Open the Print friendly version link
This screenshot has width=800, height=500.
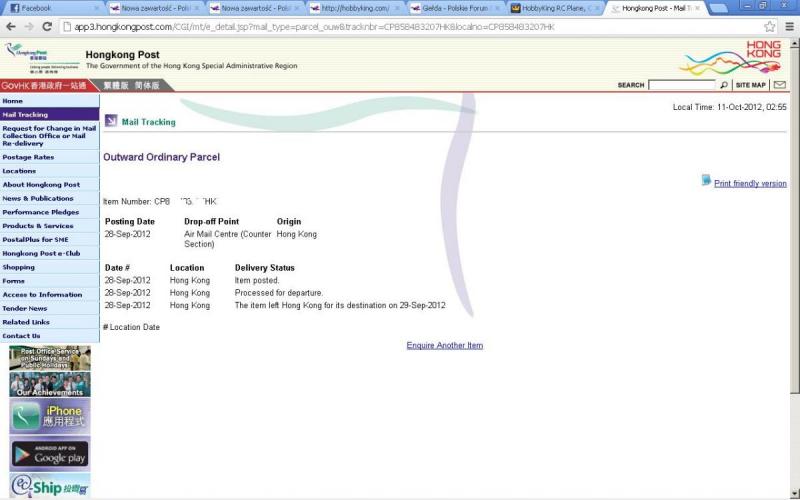click(750, 184)
